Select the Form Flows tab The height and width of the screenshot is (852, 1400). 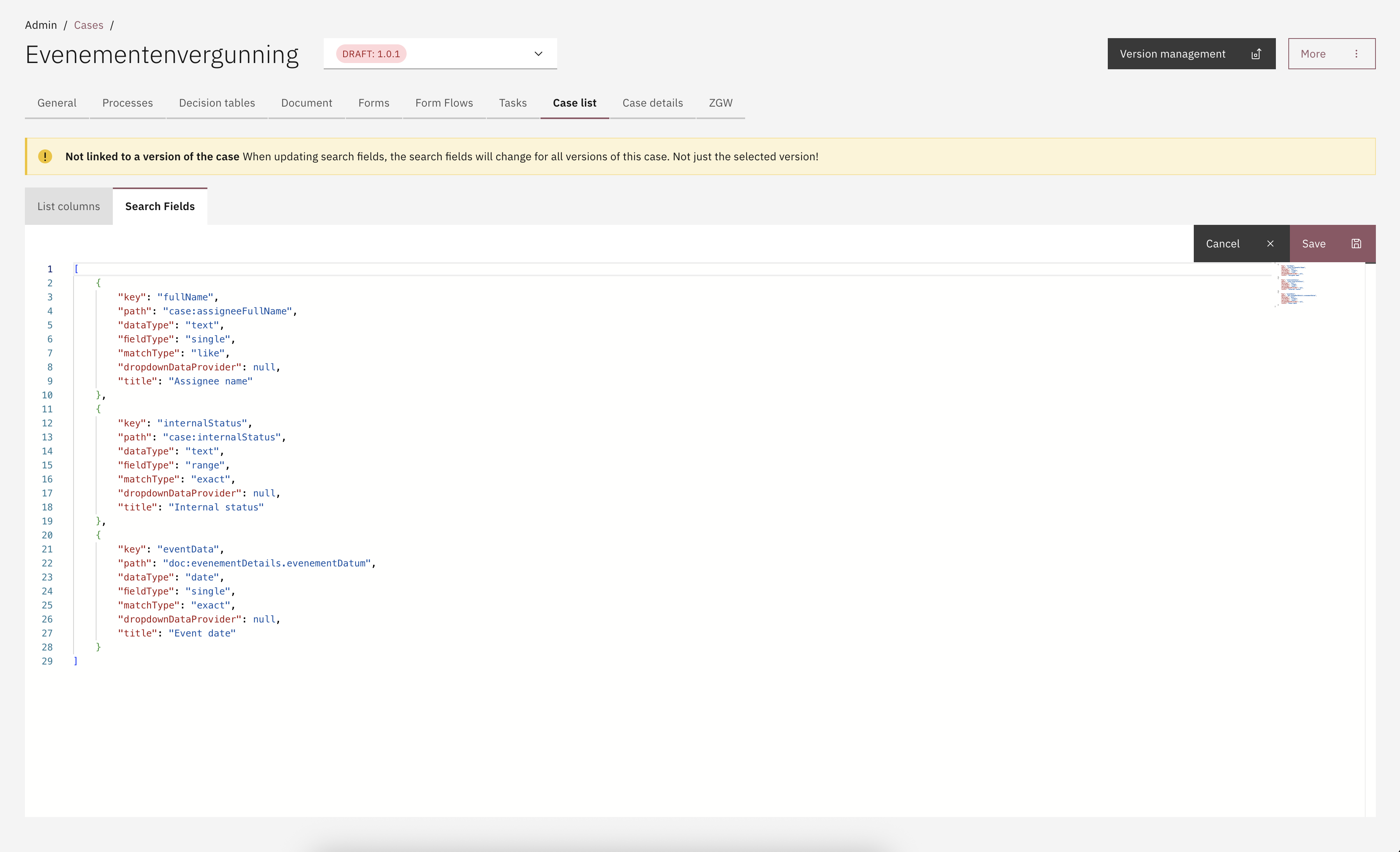tap(444, 103)
